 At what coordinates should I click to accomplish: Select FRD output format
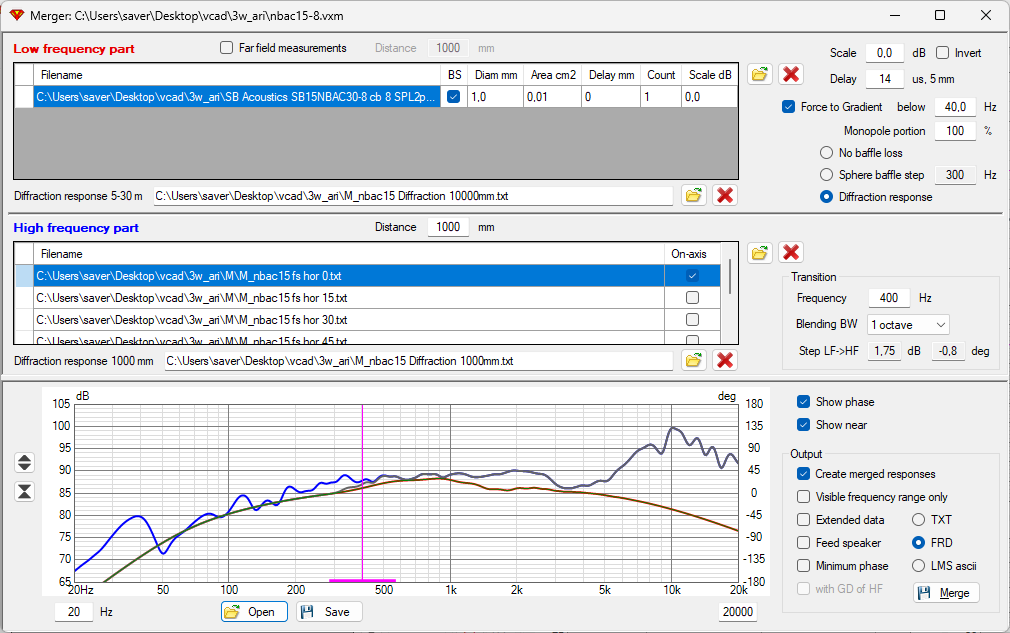pyautogui.click(x=919, y=543)
